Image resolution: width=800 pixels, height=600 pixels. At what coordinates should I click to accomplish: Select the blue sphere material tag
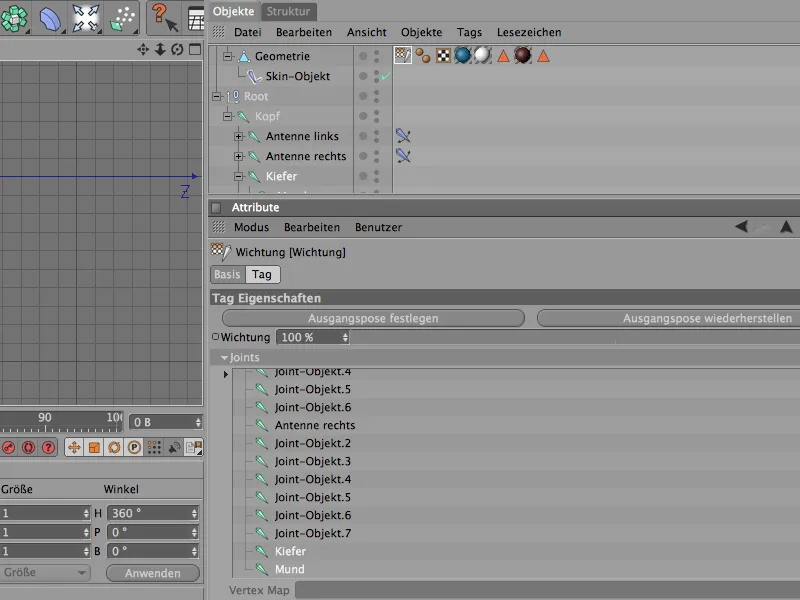(x=463, y=55)
